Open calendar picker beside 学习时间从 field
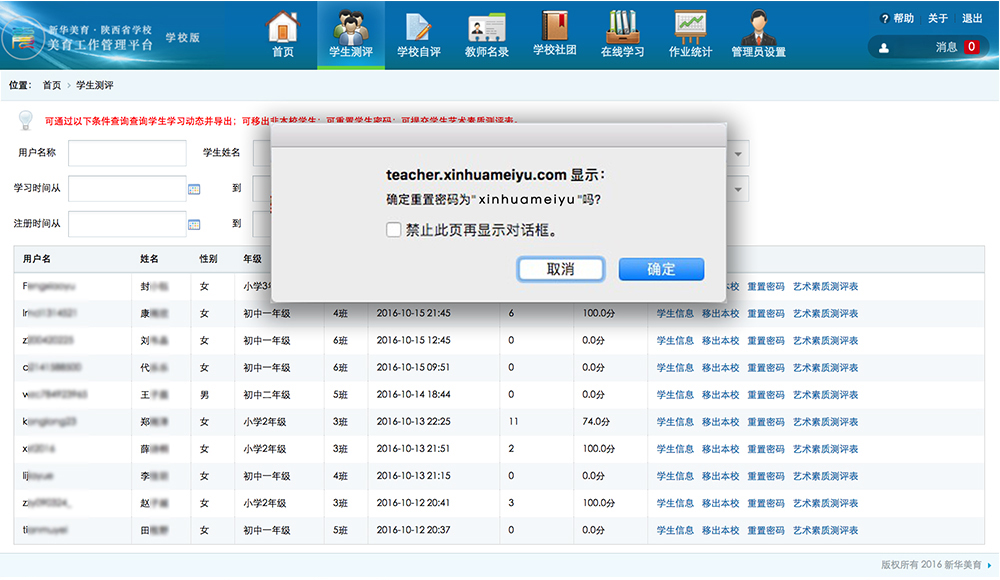Screen dimensions: 1000x580 tap(194, 189)
